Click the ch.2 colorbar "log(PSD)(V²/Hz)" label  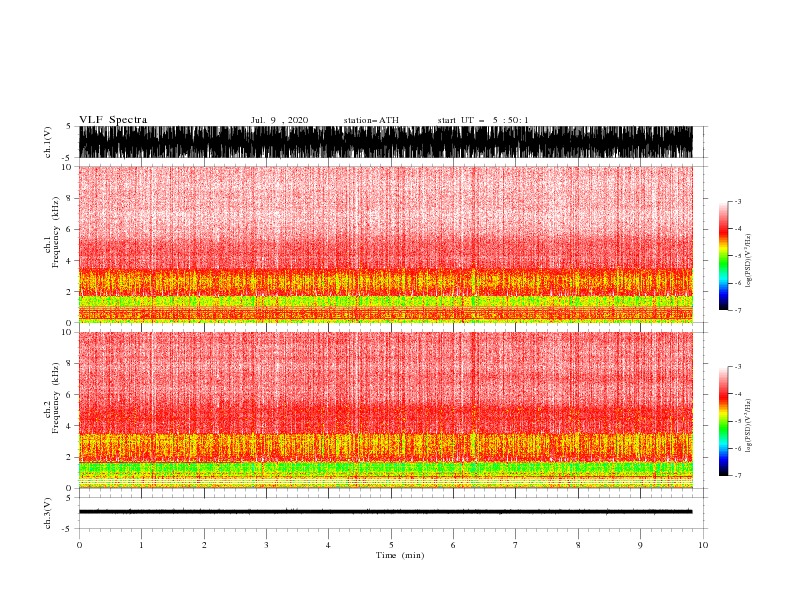pos(748,426)
